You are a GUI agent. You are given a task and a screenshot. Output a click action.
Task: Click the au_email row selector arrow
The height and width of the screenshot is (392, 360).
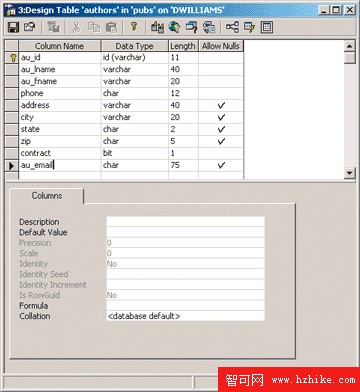click(12, 165)
